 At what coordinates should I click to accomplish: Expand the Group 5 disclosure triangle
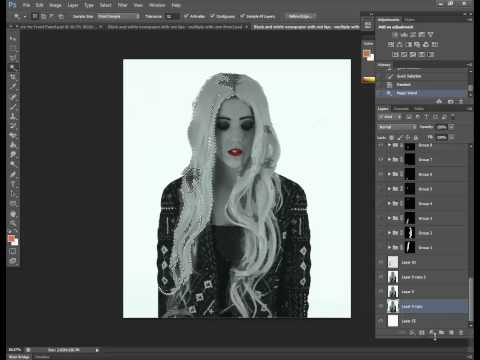coord(389,189)
